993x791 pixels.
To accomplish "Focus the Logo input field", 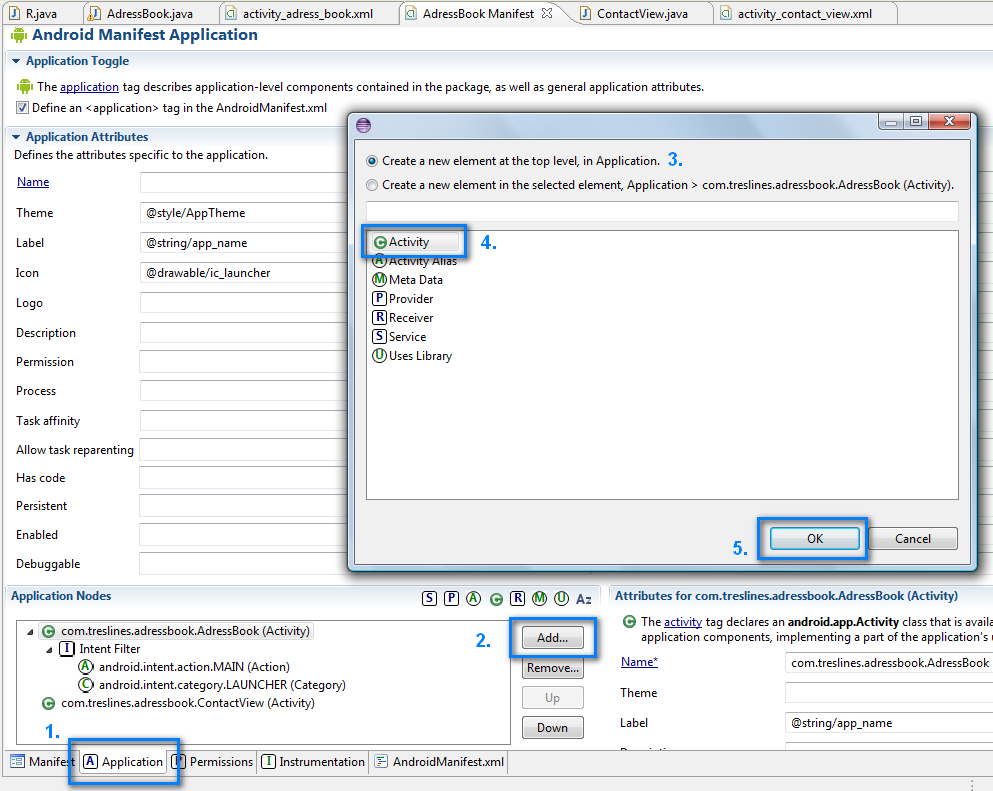I will click(x=244, y=303).
